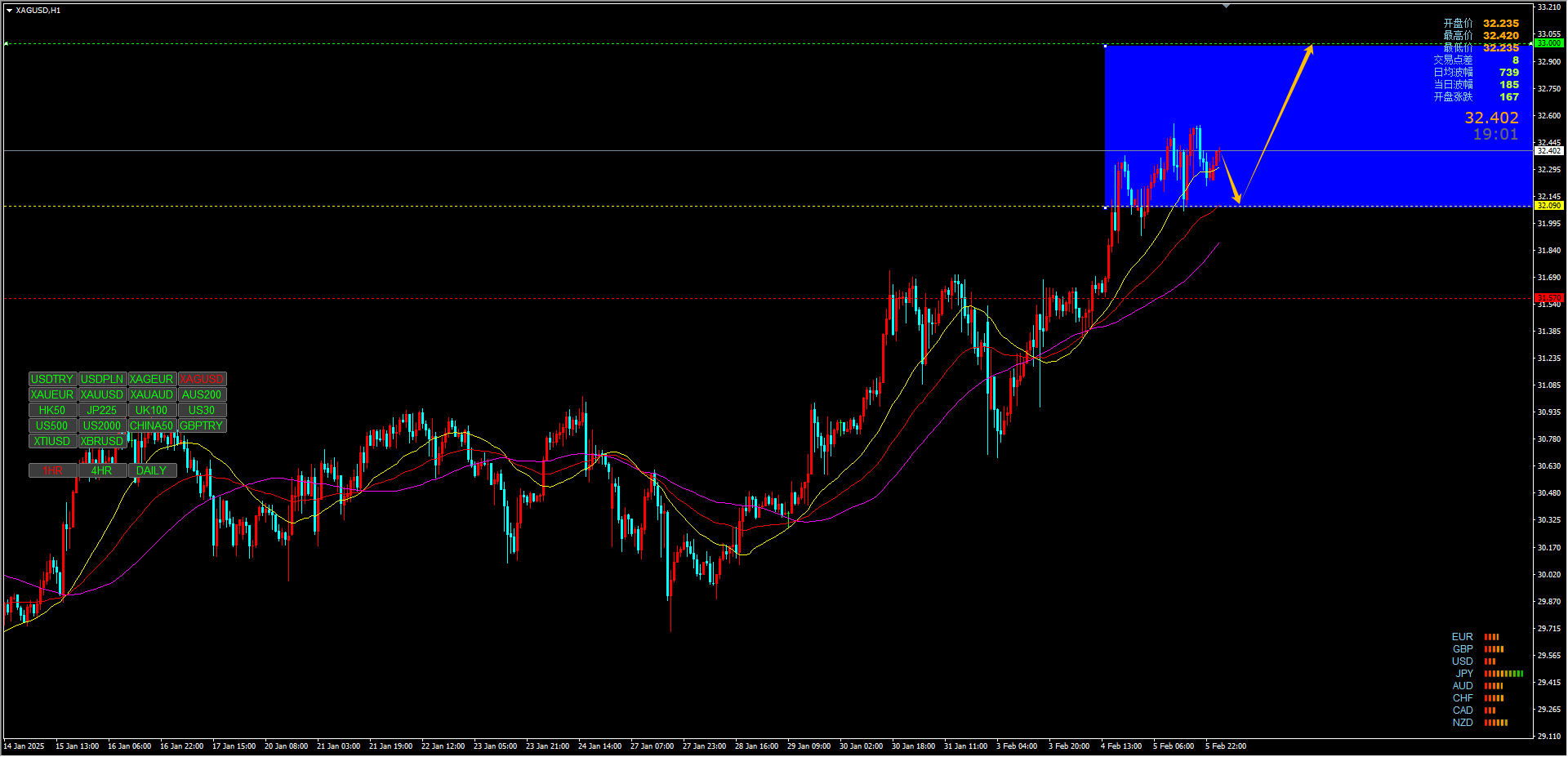Choose the JP225 index button
1568x757 pixels.
pos(102,410)
